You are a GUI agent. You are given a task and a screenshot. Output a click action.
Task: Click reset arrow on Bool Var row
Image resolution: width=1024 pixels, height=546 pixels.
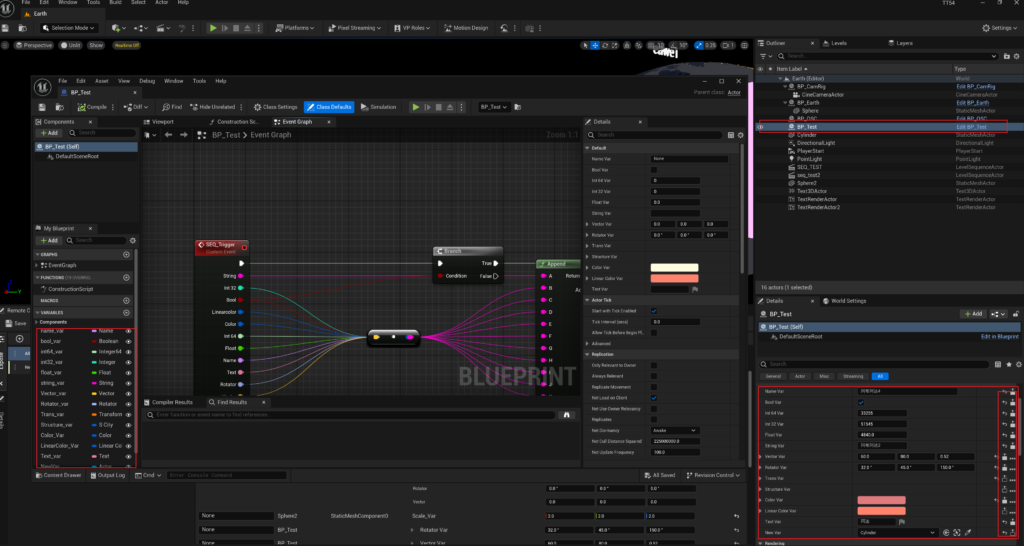coord(1004,402)
